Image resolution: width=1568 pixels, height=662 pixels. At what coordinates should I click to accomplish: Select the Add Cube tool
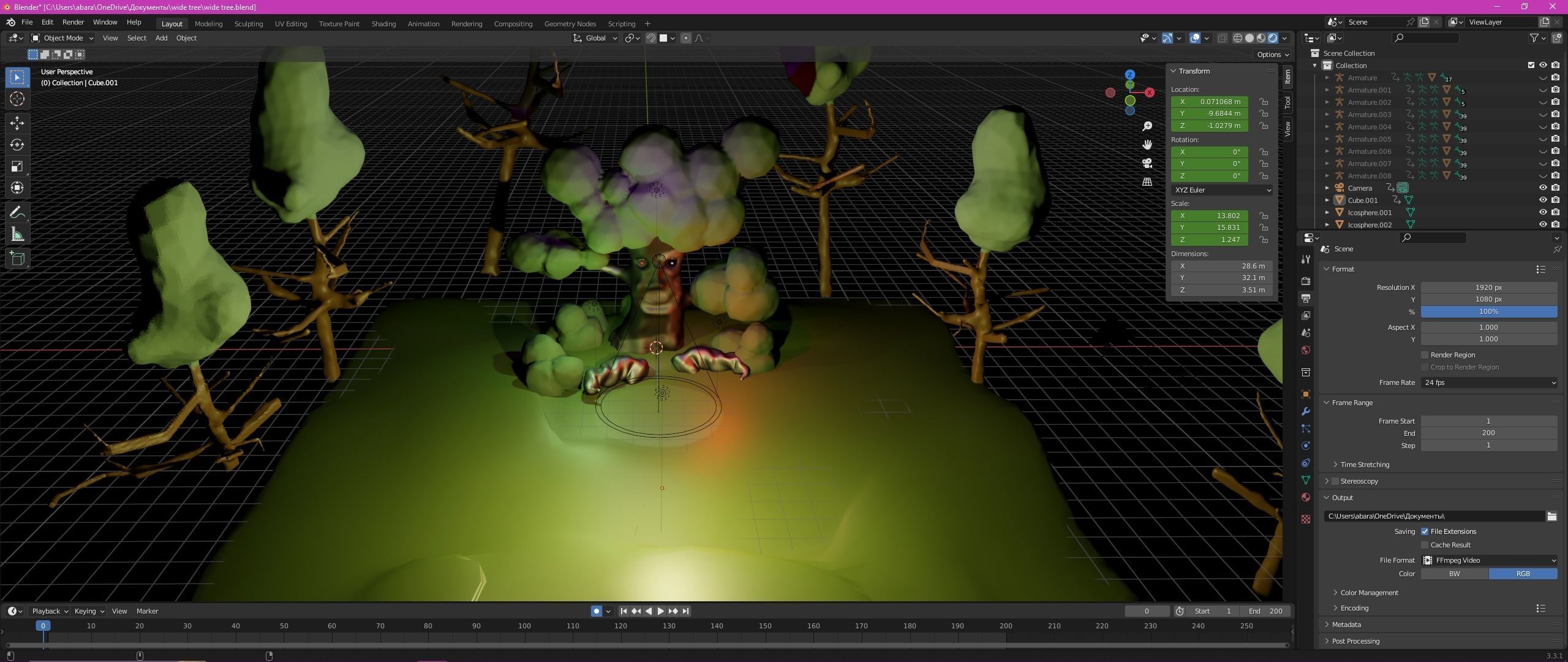(17, 259)
